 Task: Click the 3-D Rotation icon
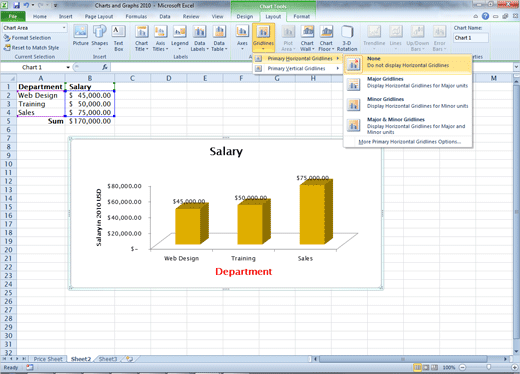[x=347, y=38]
